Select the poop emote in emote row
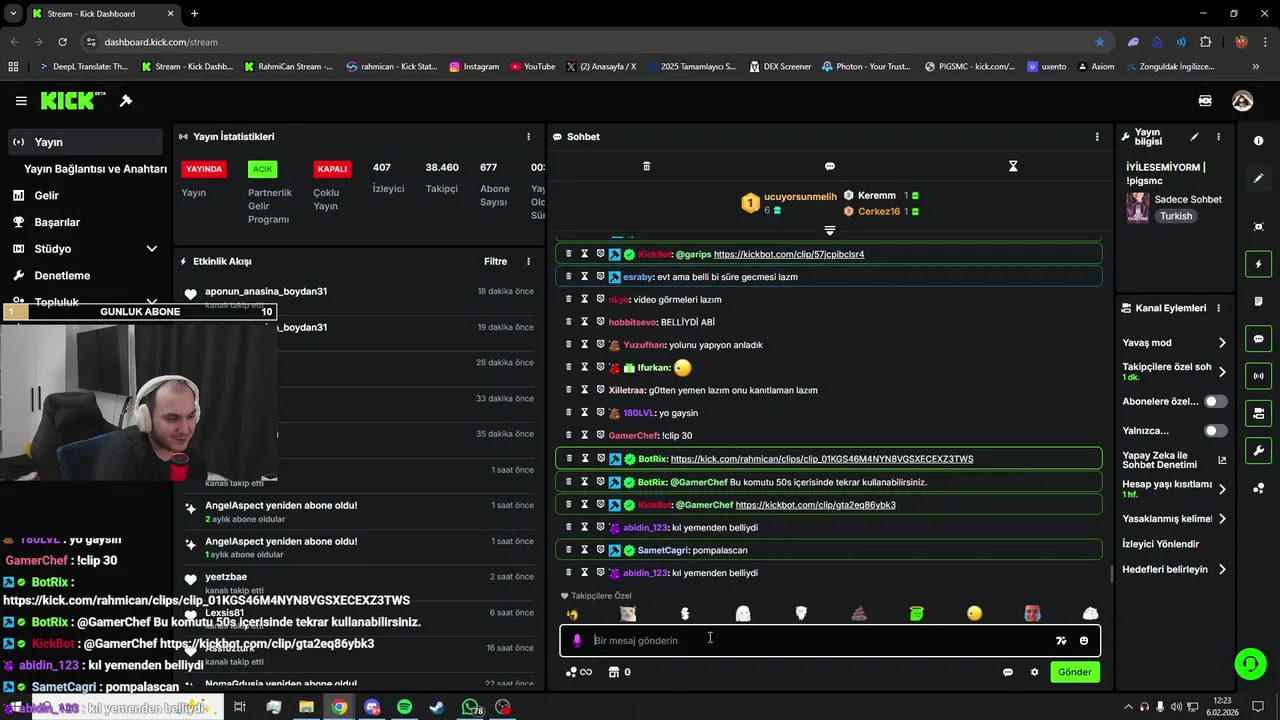The image size is (1280, 720). [x=859, y=613]
